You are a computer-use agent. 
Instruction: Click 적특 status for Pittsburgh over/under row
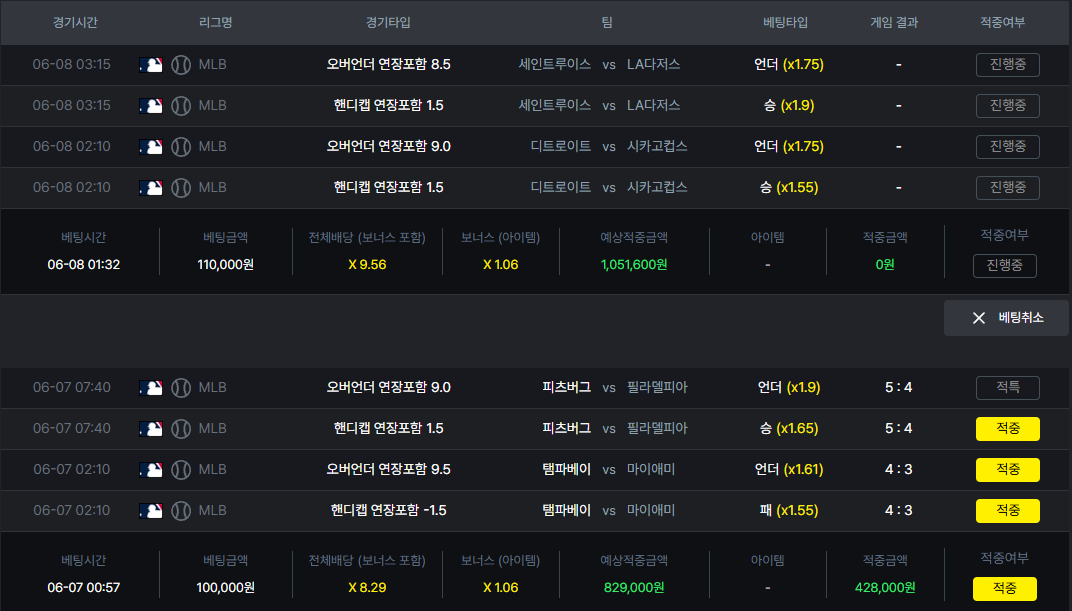1008,388
